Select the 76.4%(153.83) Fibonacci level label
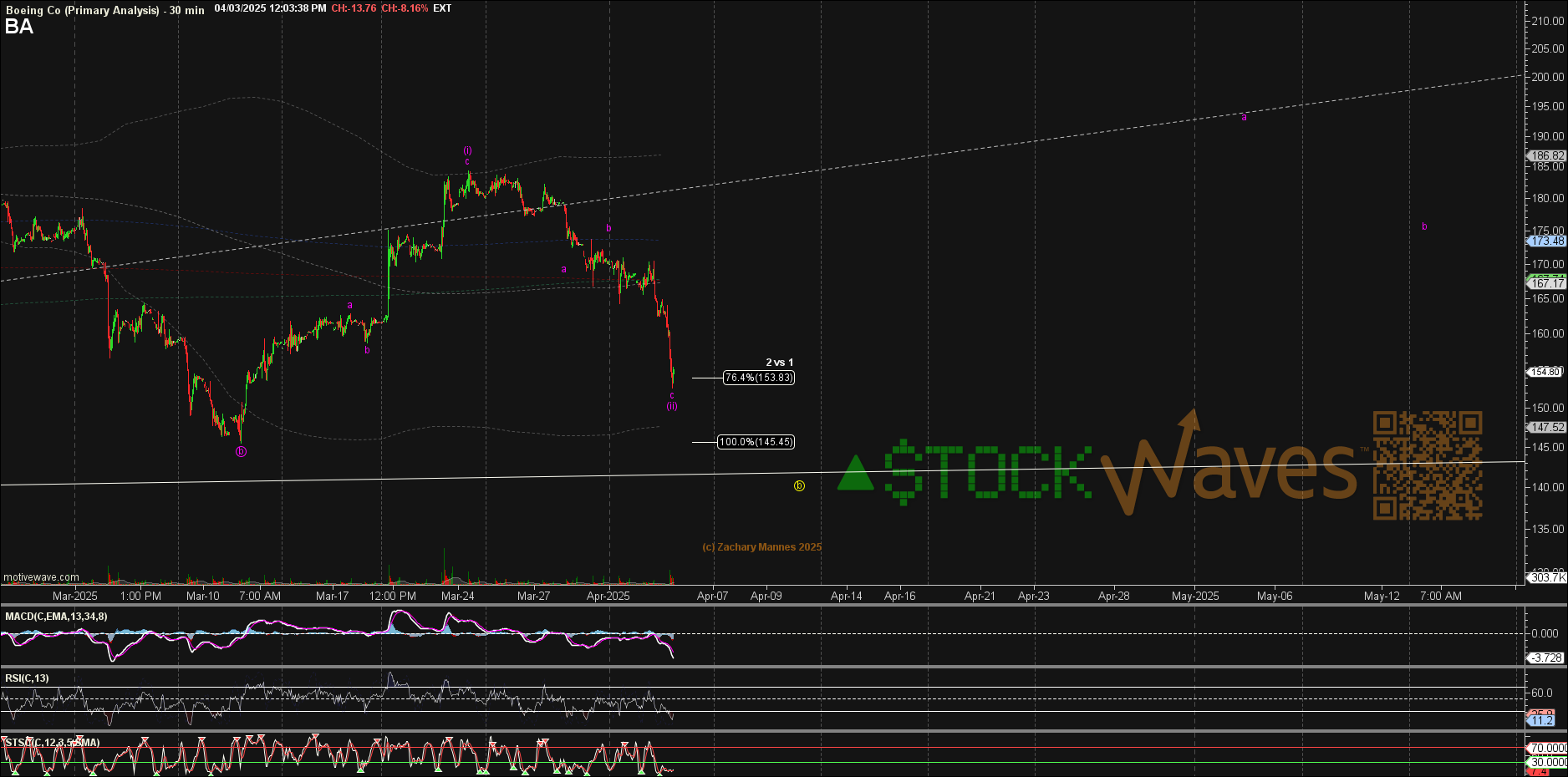1568x777 pixels. (759, 378)
